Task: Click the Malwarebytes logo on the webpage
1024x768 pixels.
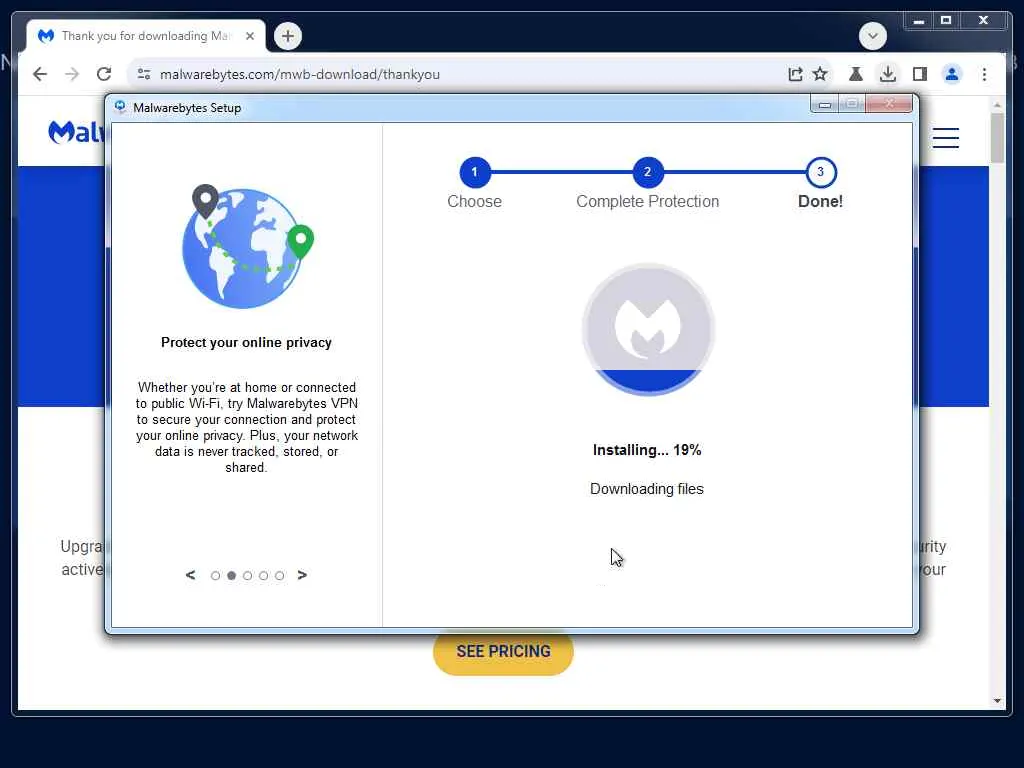Action: click(76, 133)
